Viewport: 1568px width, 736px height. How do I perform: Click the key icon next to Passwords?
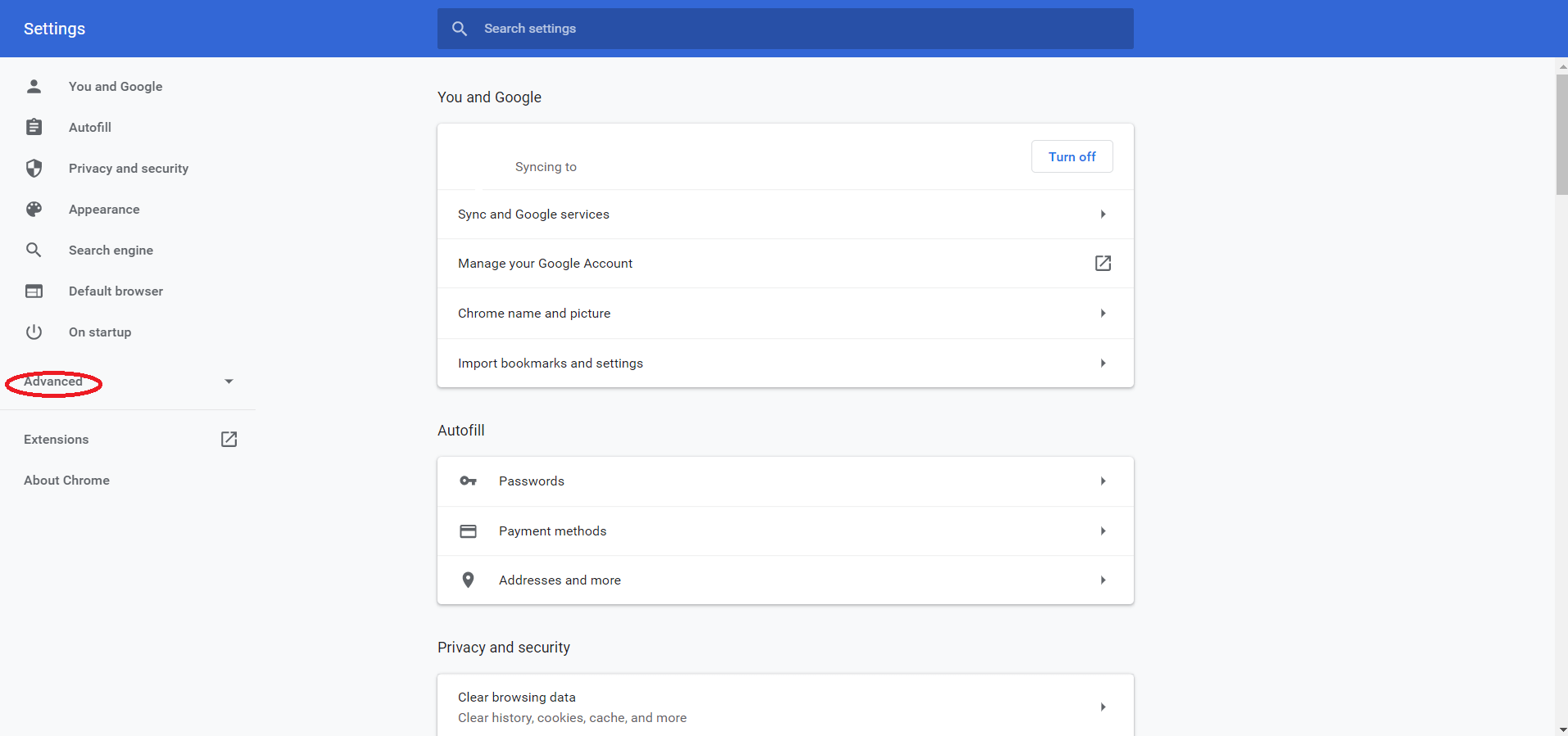pos(468,481)
